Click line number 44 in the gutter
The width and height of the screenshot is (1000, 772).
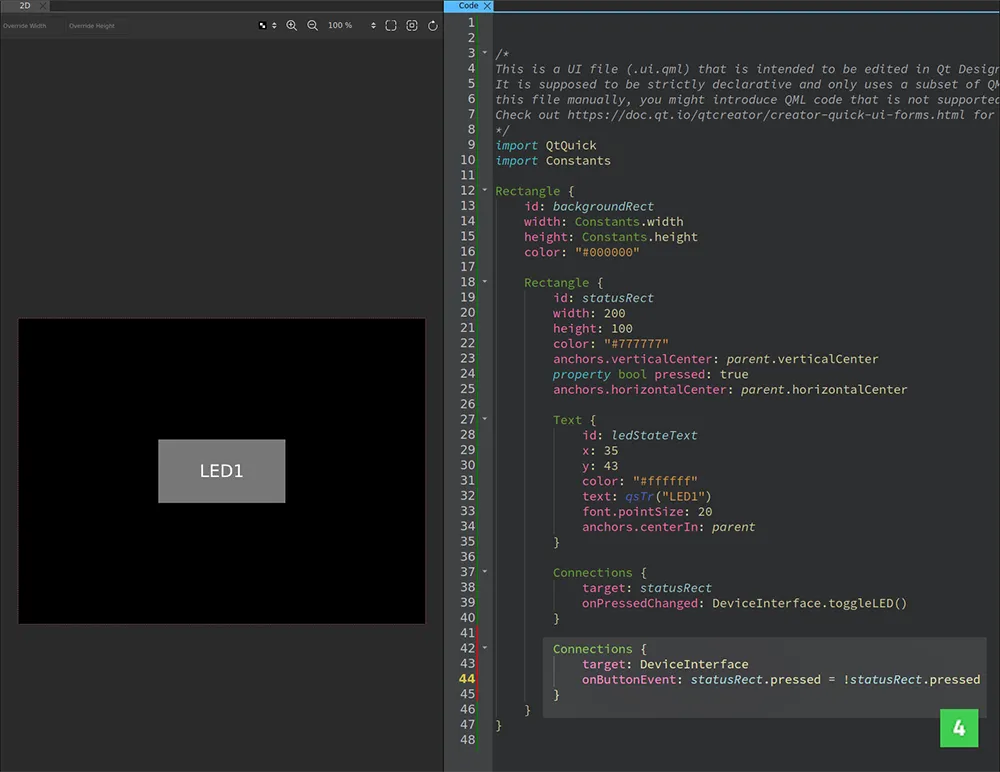[x=467, y=679]
